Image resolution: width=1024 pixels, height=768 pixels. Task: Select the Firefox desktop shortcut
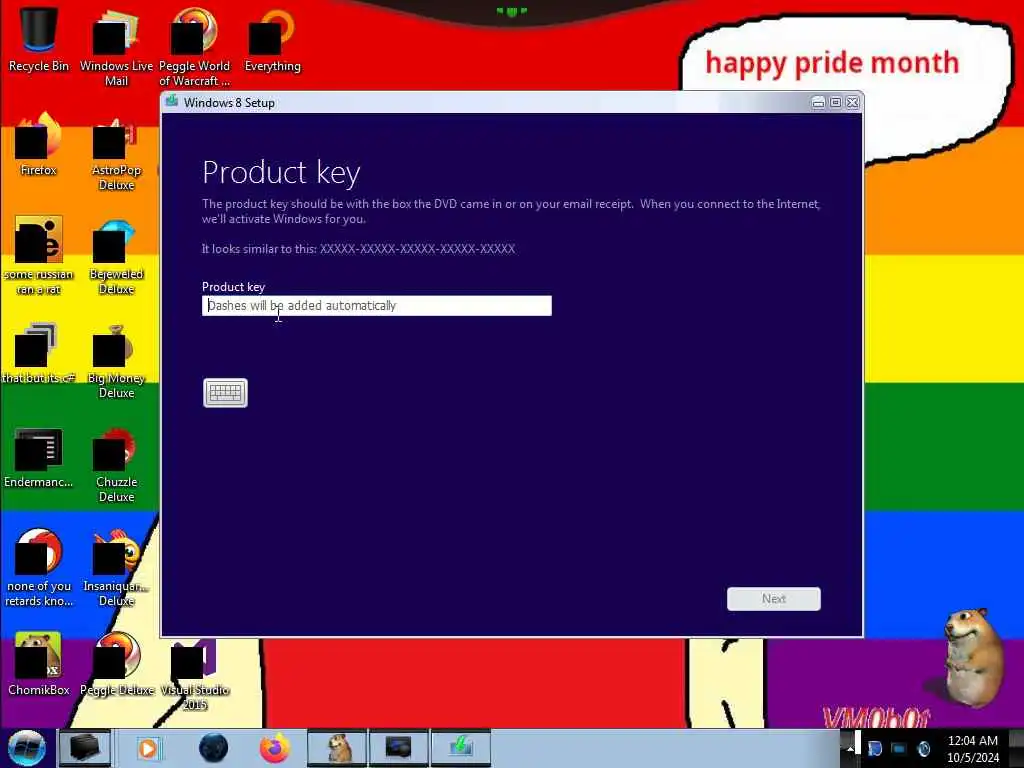click(x=39, y=144)
